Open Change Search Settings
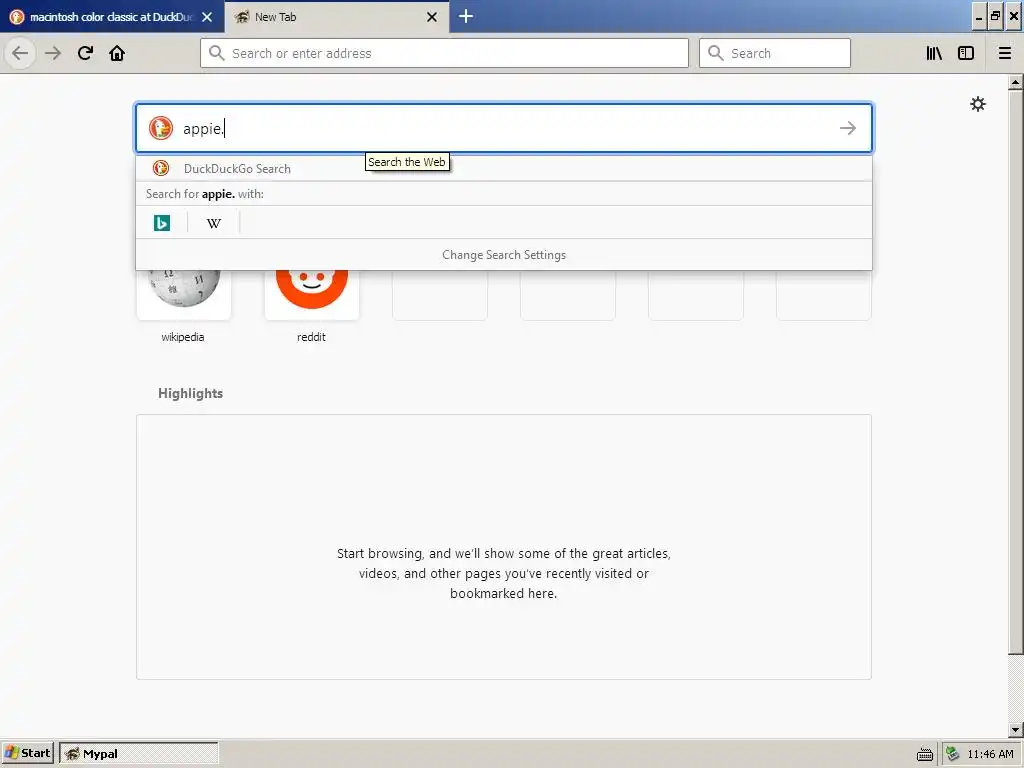 (x=504, y=255)
